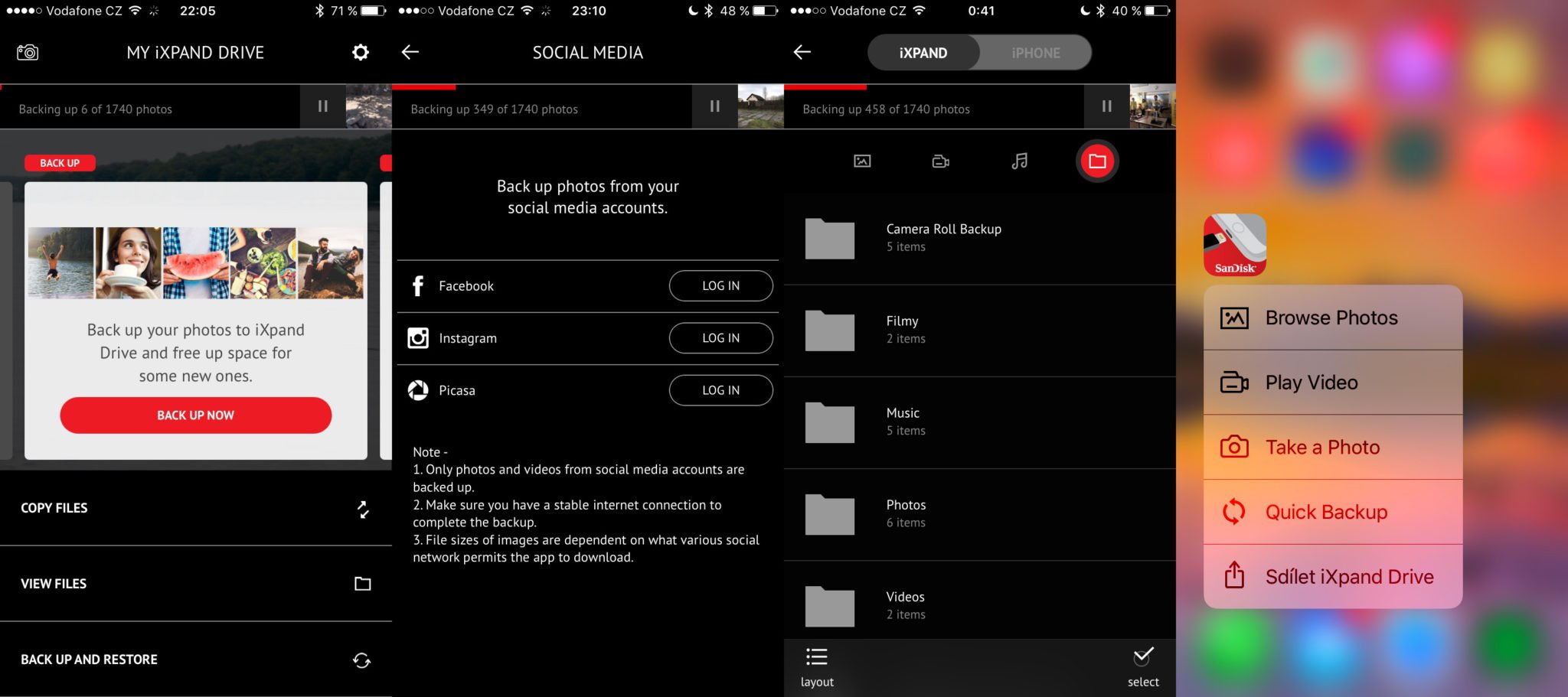Open the layout options list
This screenshot has width=1568, height=697.
coord(817,666)
